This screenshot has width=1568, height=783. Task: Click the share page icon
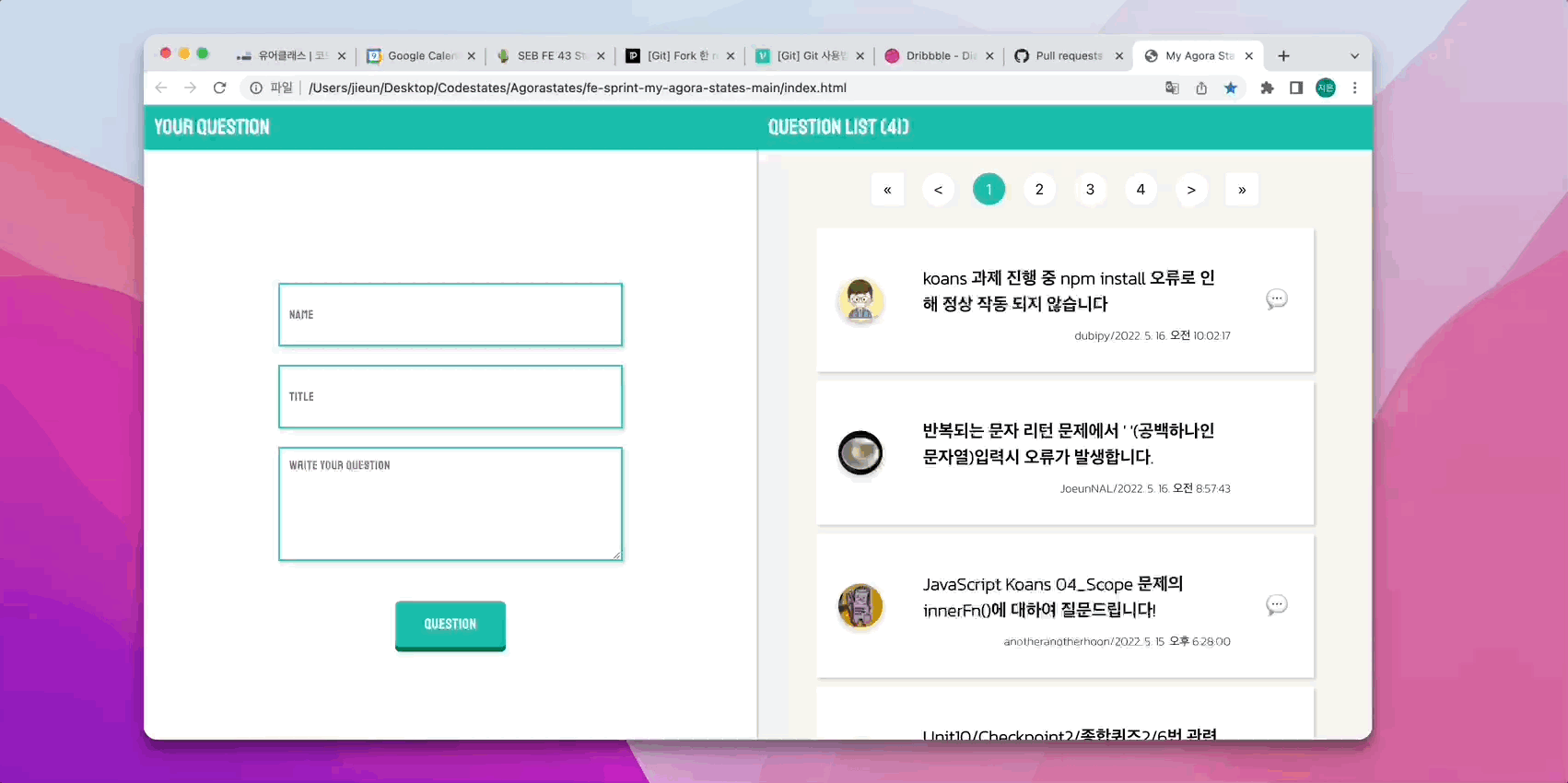(x=1201, y=88)
